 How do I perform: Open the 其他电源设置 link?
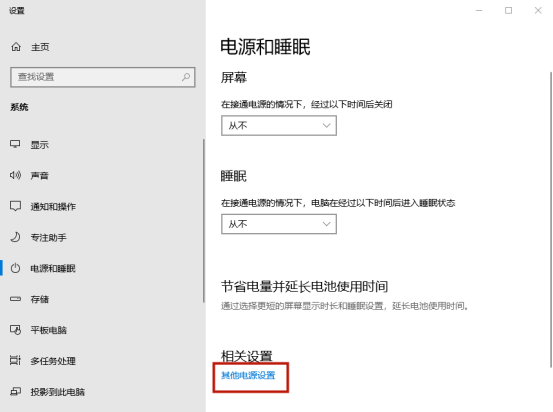248,375
